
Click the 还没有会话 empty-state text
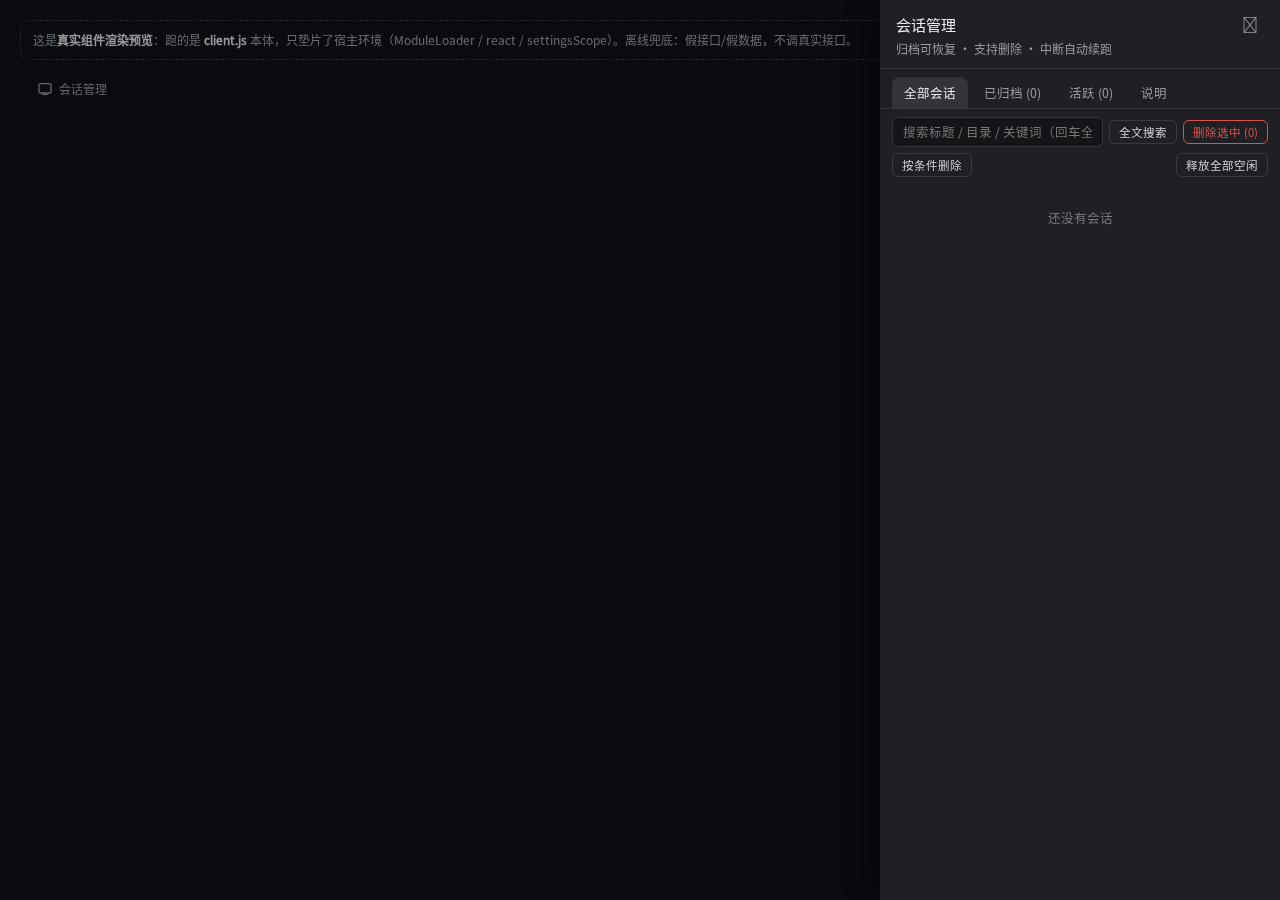[1080, 218]
